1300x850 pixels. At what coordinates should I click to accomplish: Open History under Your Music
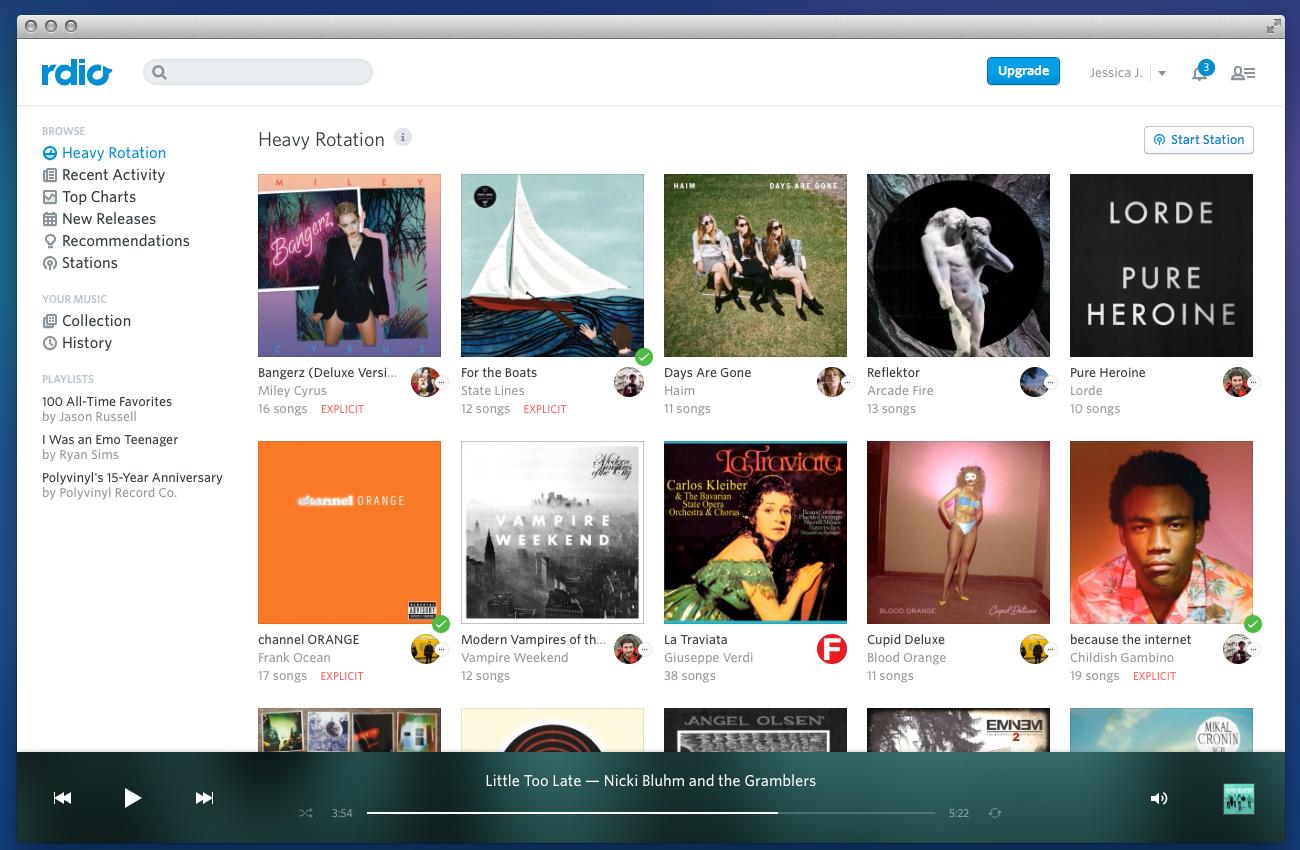pyautogui.click(x=77, y=343)
